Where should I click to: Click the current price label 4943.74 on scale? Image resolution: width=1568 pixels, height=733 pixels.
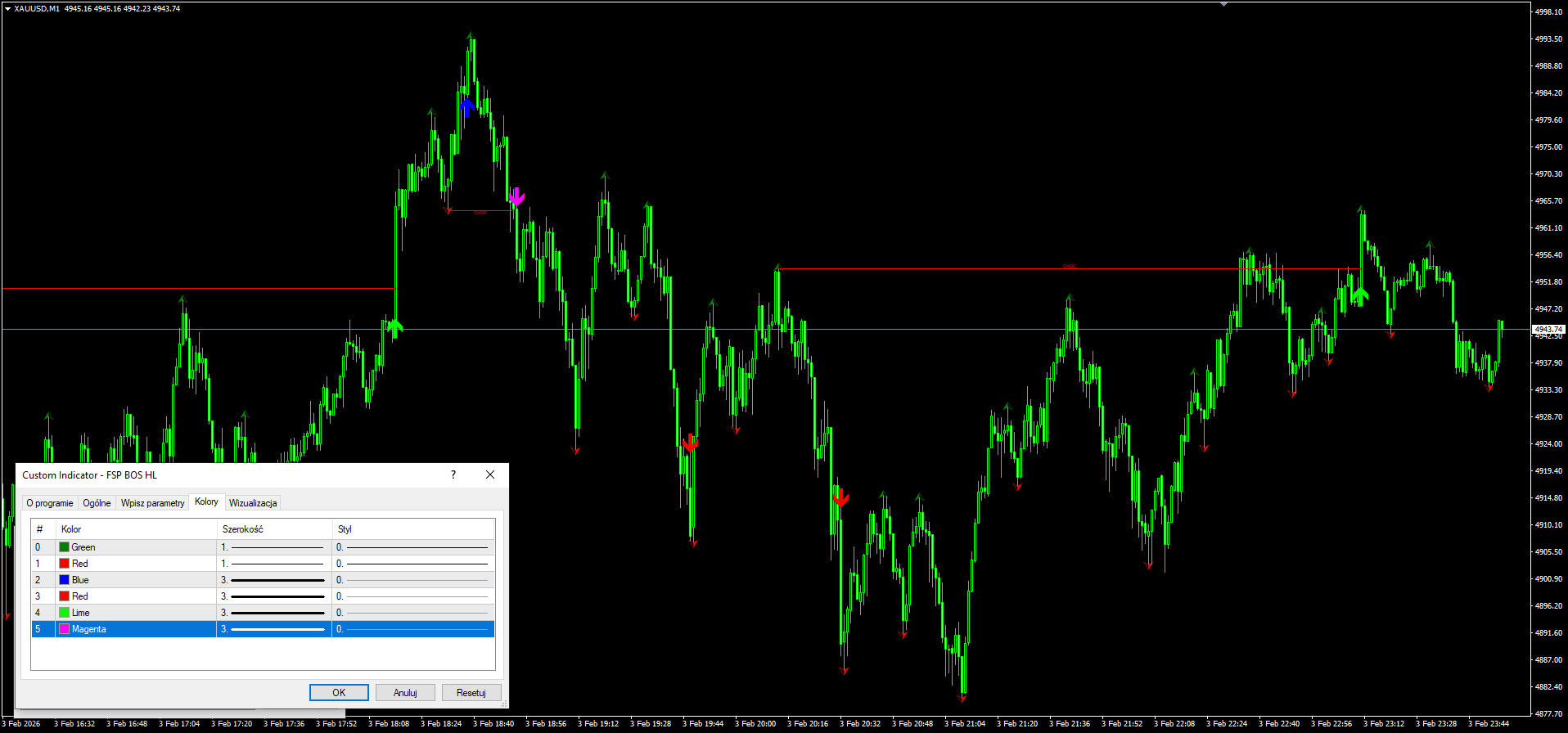click(x=1548, y=329)
